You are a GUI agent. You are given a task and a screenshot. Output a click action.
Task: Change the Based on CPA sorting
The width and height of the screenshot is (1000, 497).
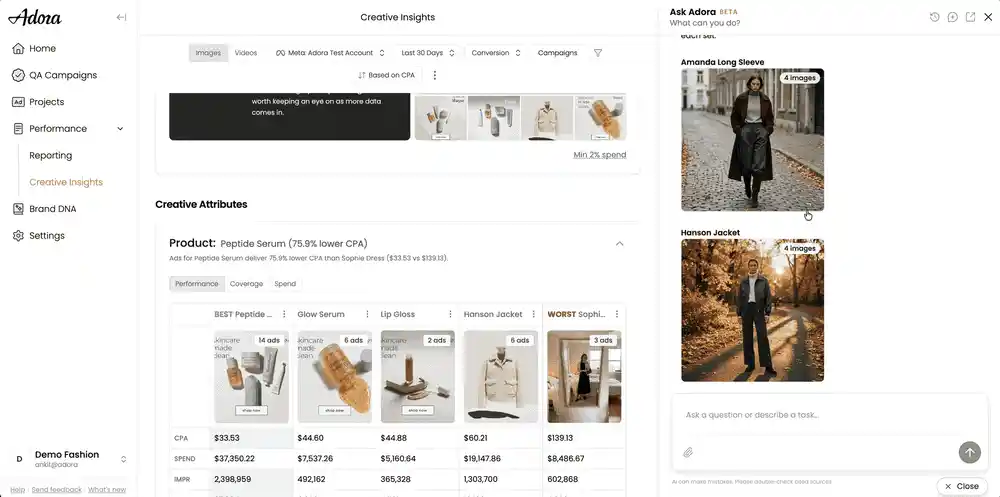click(x=386, y=75)
